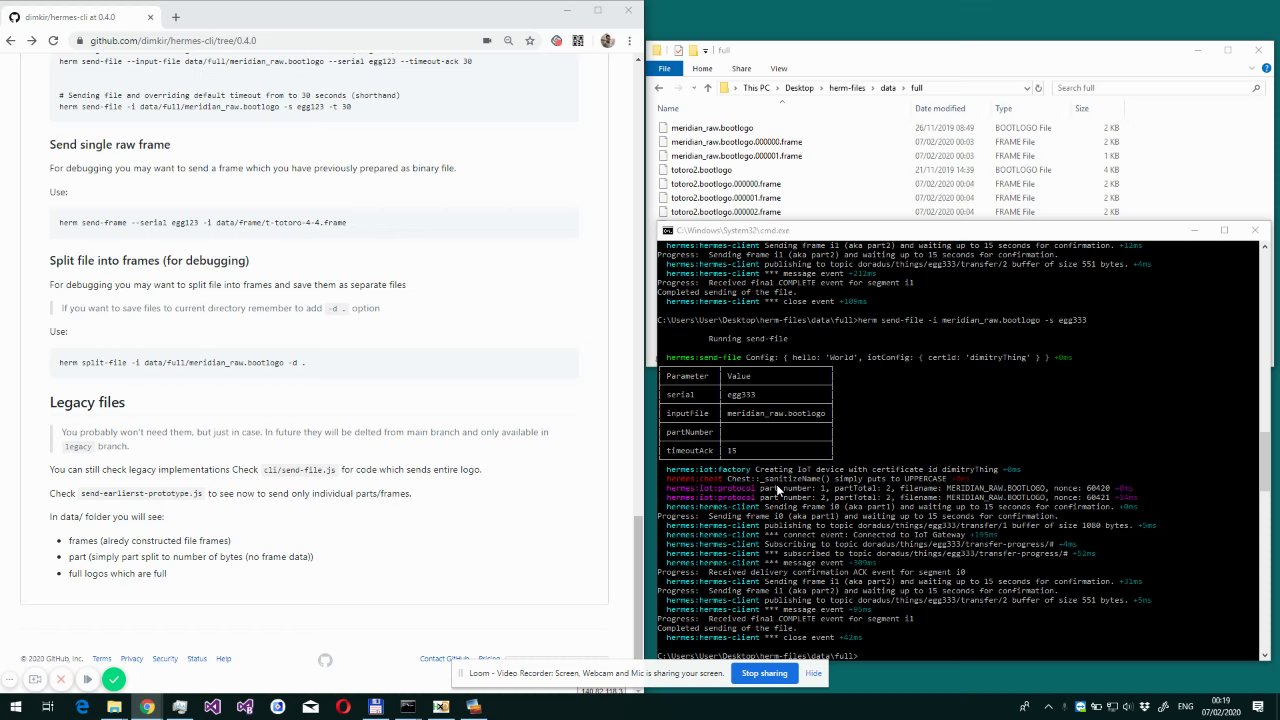Click Properties icon in Explorer title bar

678,50
